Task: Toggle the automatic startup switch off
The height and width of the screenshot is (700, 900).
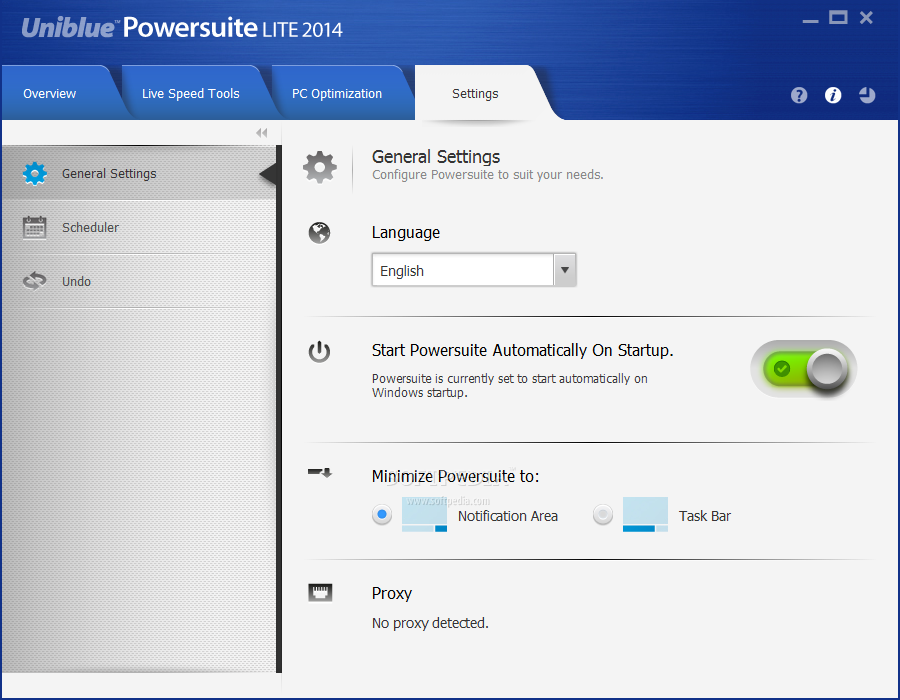Action: (x=804, y=369)
